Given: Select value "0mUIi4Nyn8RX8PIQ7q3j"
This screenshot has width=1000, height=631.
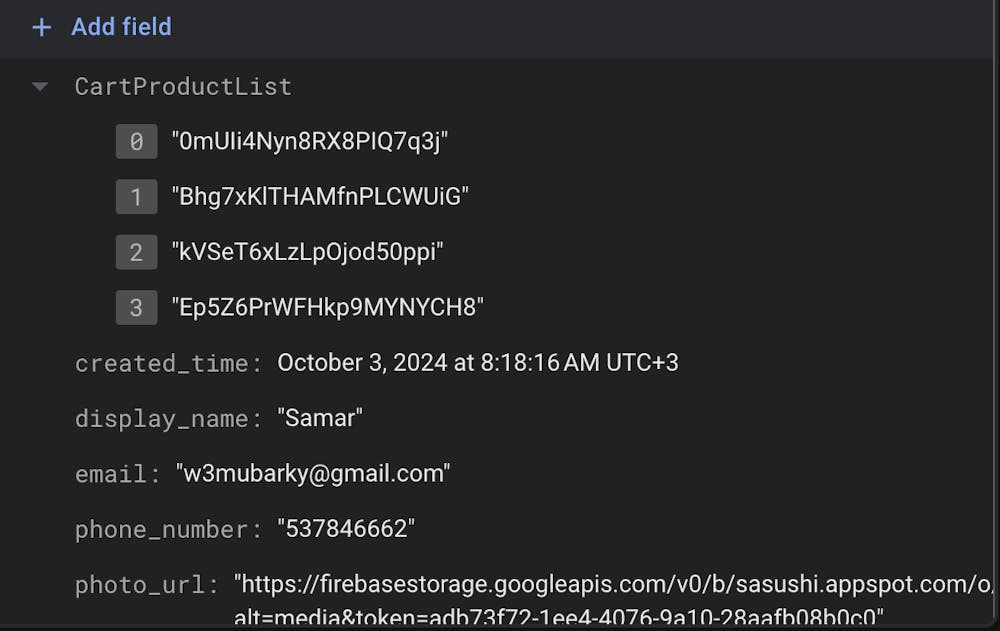Looking at the screenshot, I should pyautogui.click(x=309, y=142).
